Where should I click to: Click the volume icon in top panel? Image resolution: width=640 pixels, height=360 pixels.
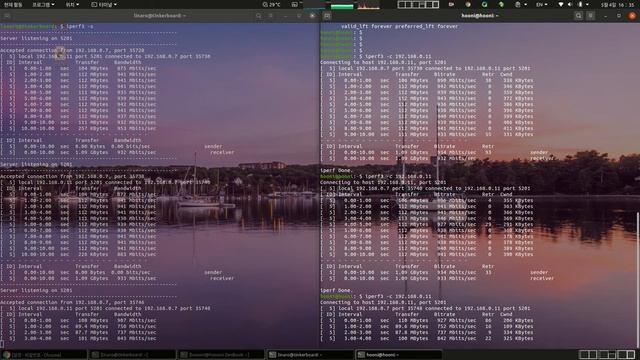coord(570,4)
